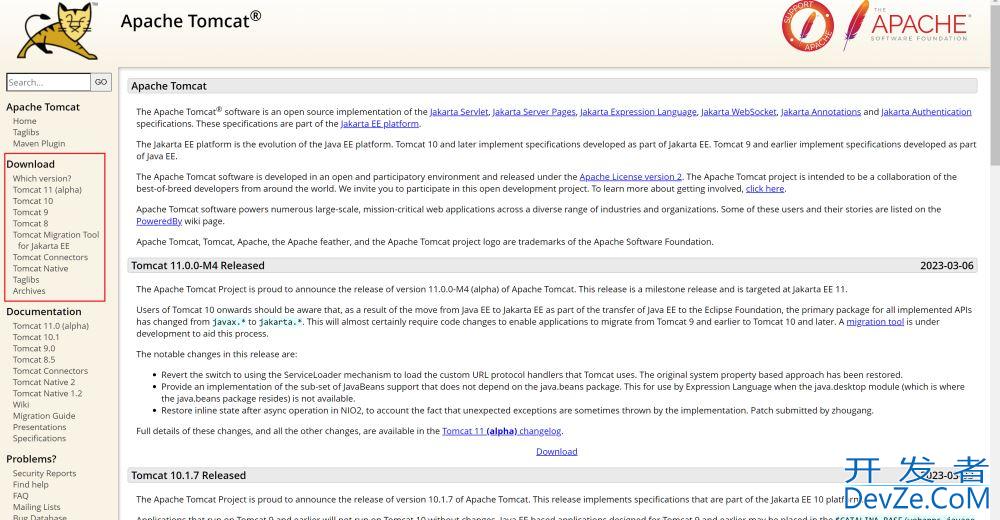The height and width of the screenshot is (520, 1000).
Task: Follow the Jakarta Servlet specification link
Action: [x=458, y=112]
